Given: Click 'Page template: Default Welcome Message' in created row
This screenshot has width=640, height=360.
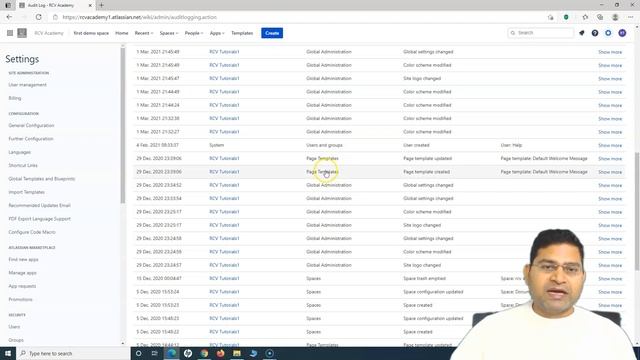Looking at the screenshot, I should [x=544, y=172].
